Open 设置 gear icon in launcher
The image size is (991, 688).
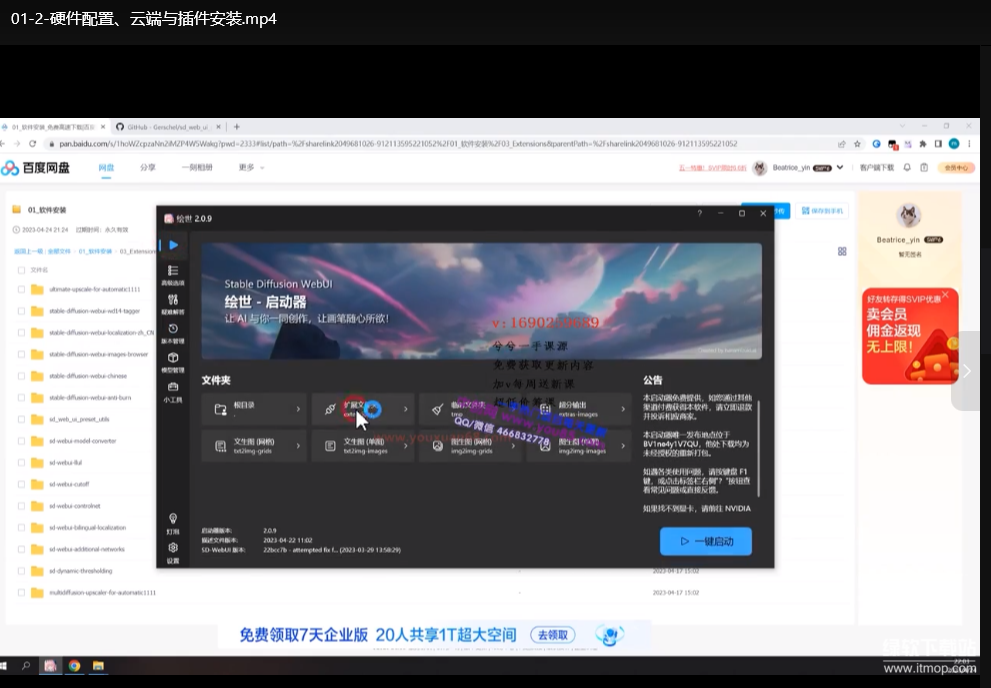coord(173,552)
